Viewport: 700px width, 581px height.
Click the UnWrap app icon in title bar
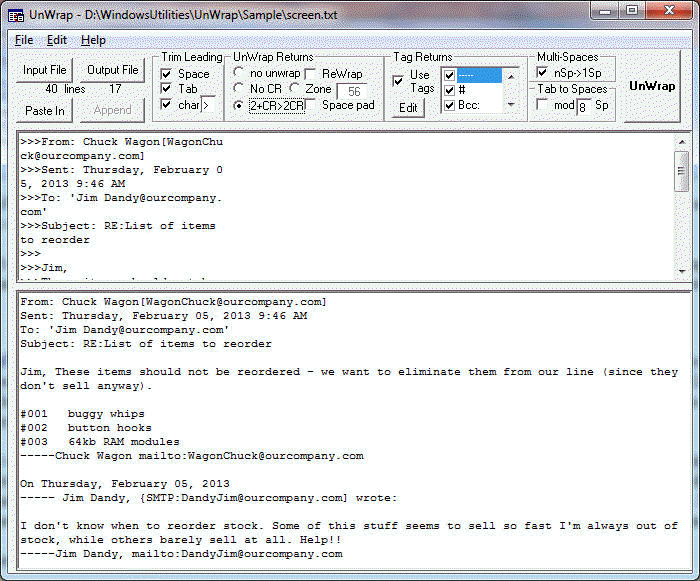(x=17, y=16)
